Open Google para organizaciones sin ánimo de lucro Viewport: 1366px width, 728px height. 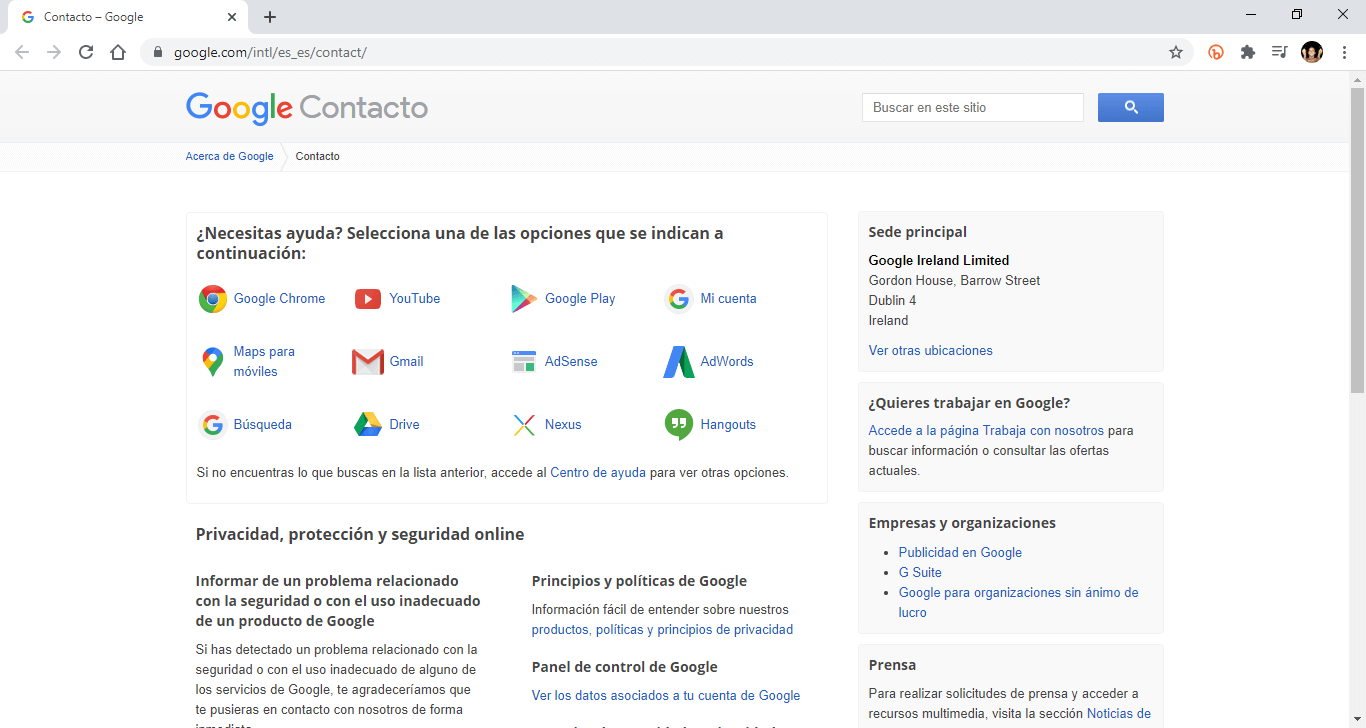pos(1018,603)
